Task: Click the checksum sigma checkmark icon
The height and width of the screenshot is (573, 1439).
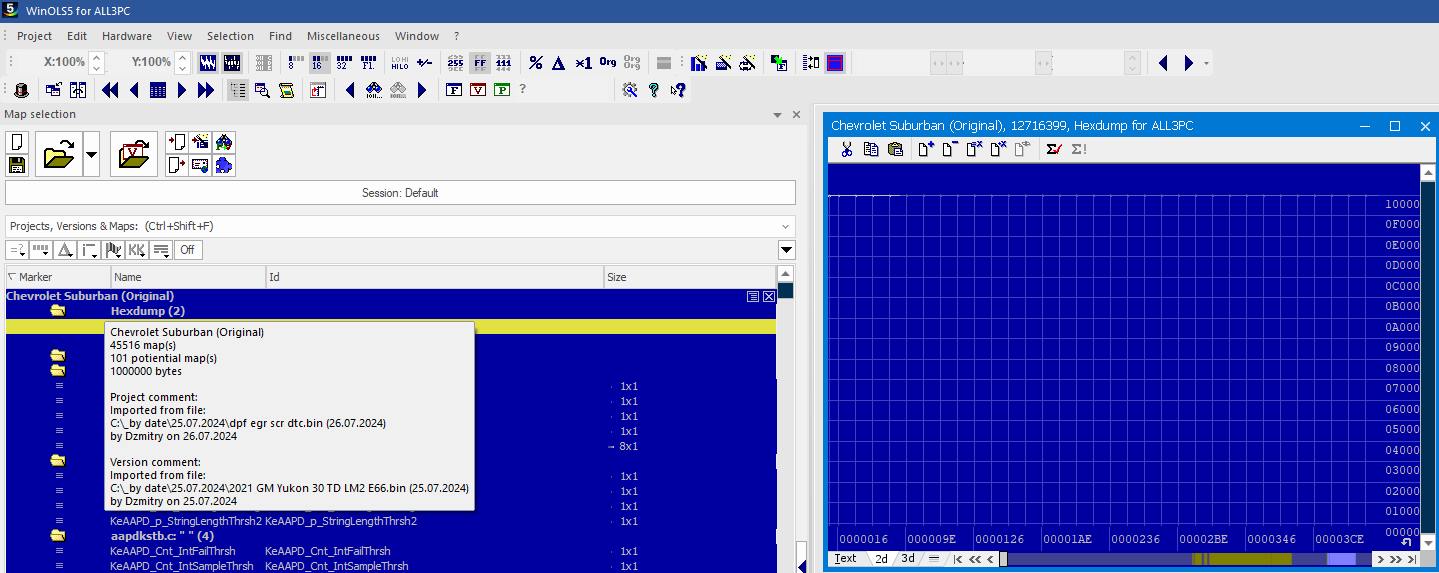Action: tap(1054, 149)
